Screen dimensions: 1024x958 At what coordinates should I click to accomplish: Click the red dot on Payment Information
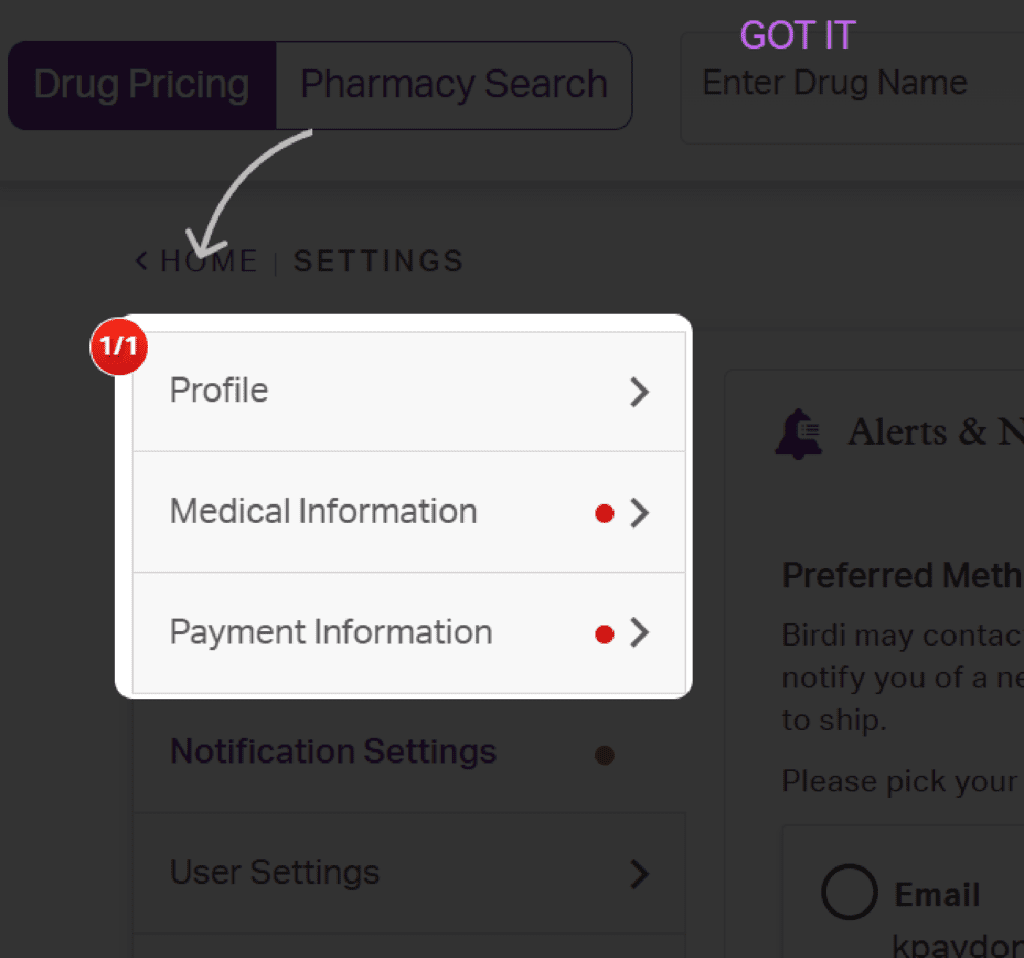pos(603,633)
